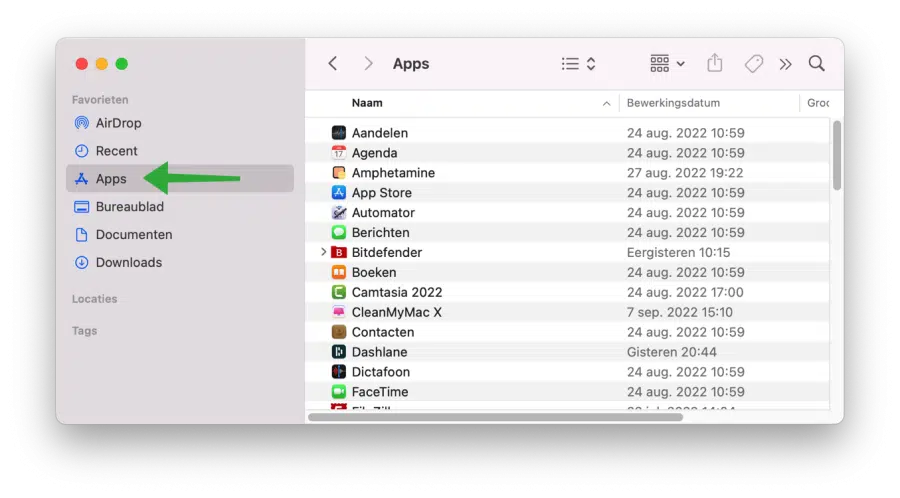Image resolution: width=900 pixels, height=498 pixels.
Task: Click the Bitdefender red B icon
Action: (339, 252)
